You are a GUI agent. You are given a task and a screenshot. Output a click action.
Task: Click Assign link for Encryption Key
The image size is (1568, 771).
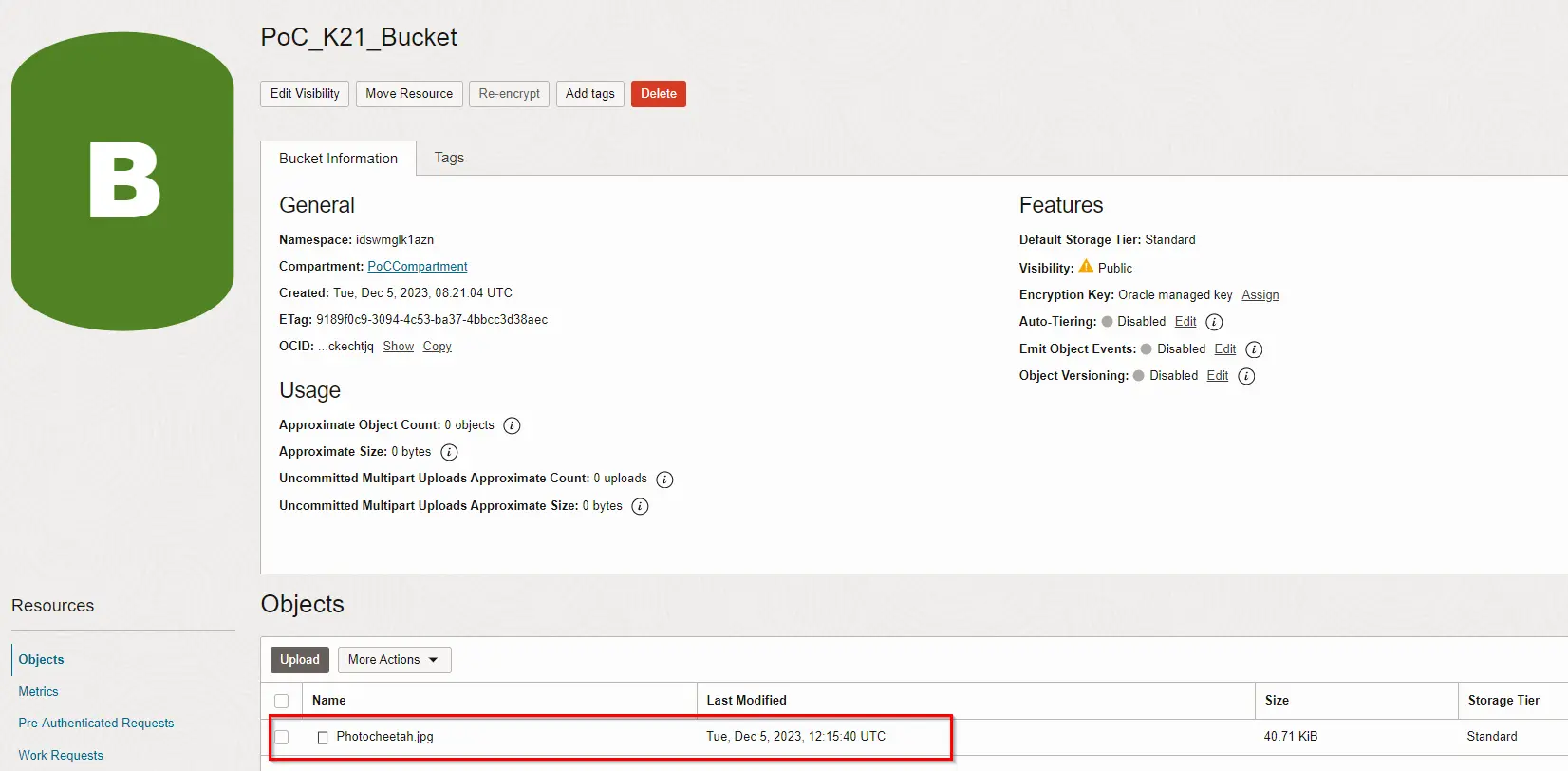point(1260,295)
